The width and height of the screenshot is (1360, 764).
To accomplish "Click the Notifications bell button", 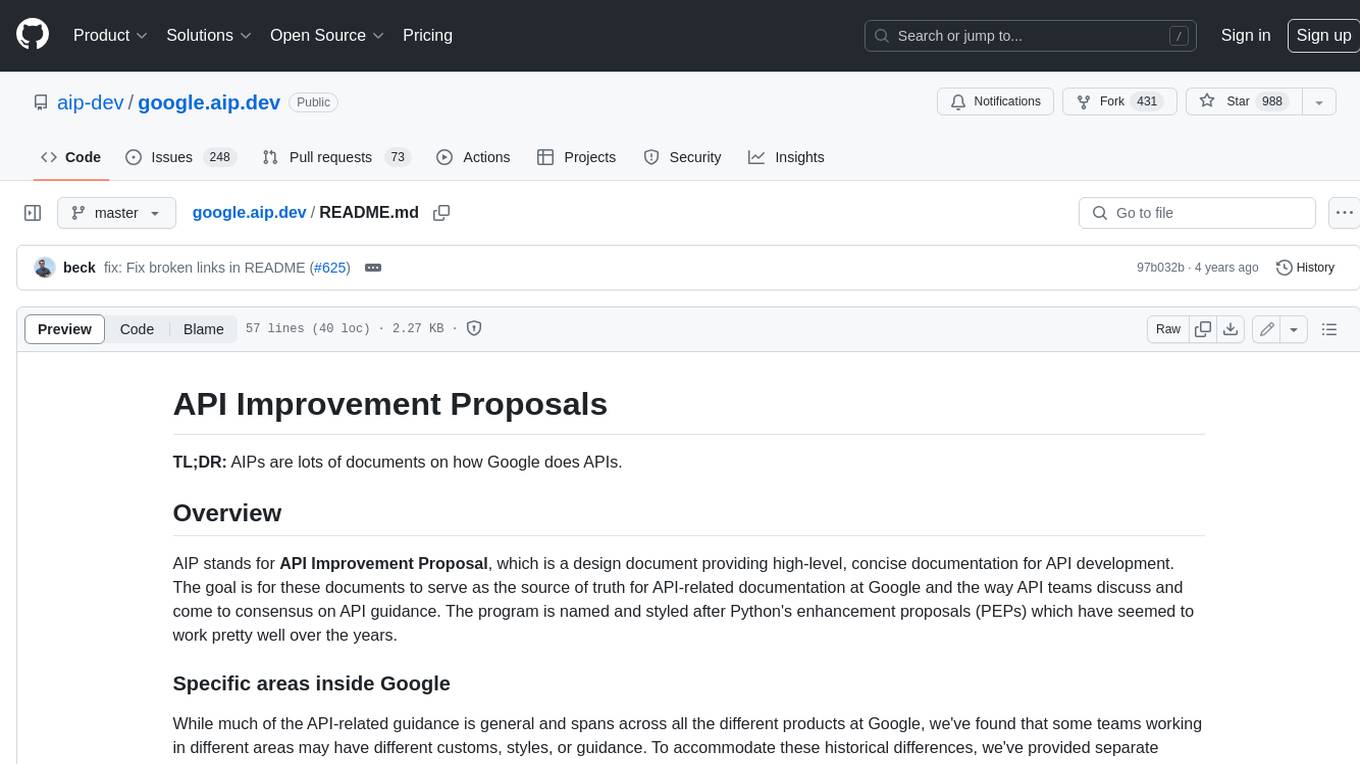I will pyautogui.click(x=995, y=102).
